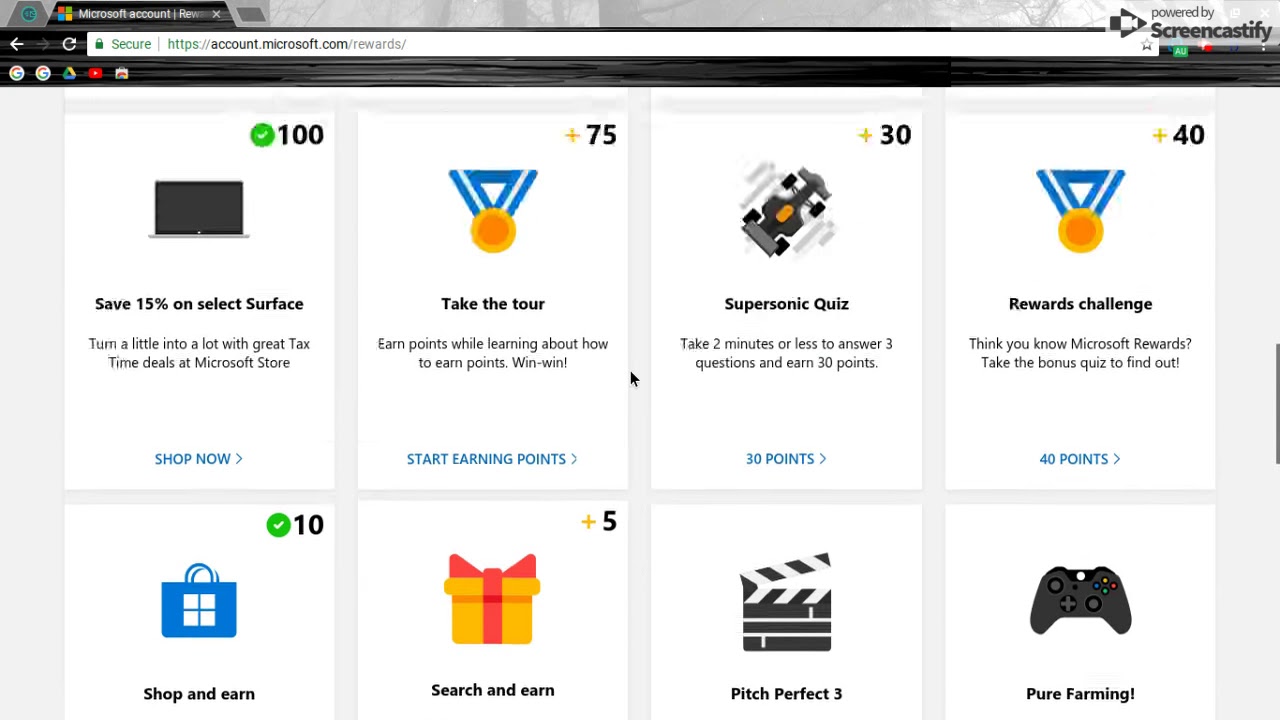Click Pure Farming! title
This screenshot has width=1280, height=720.
1080,694
